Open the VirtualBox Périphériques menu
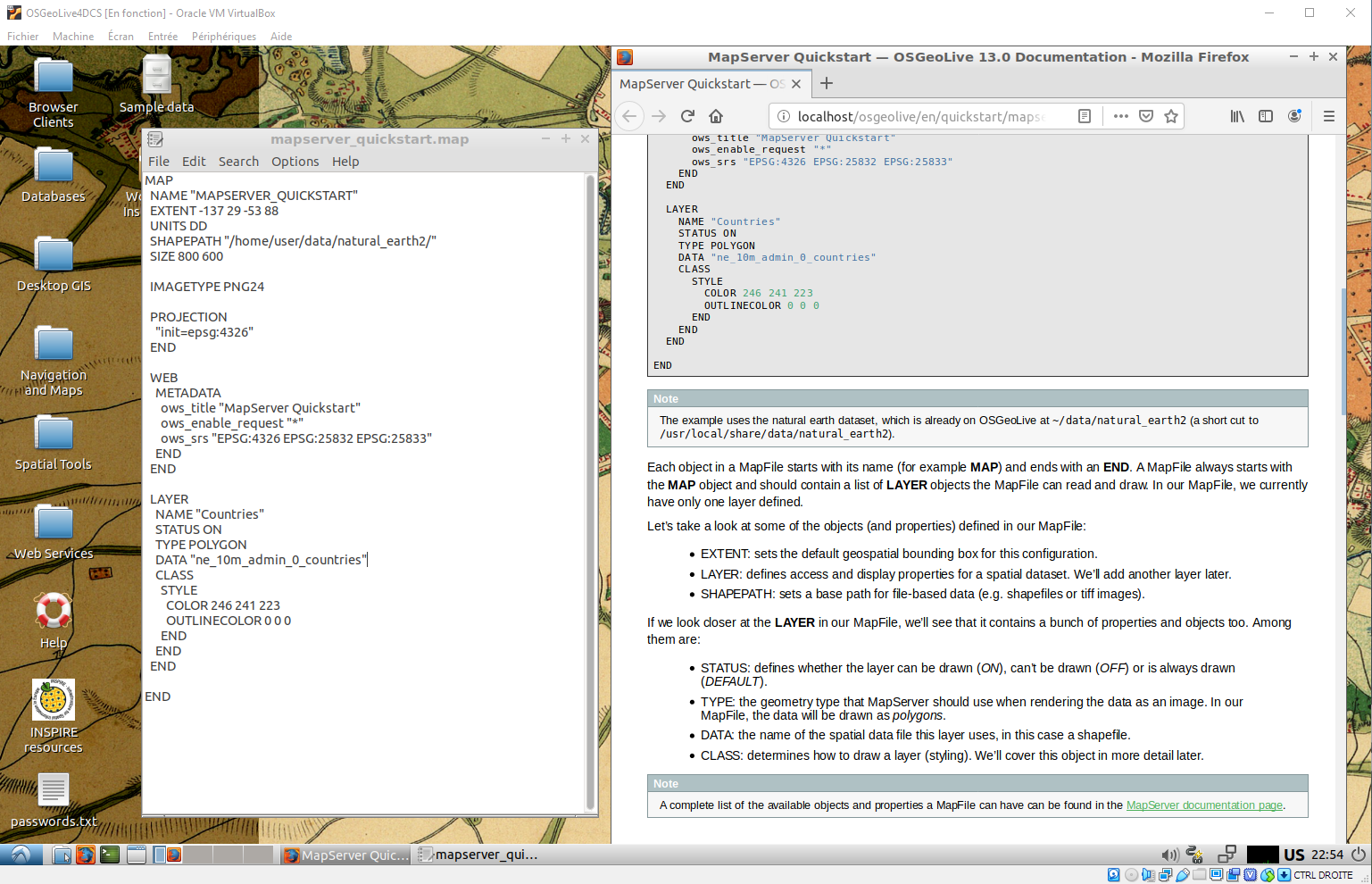The width and height of the screenshot is (1372, 884). (224, 37)
